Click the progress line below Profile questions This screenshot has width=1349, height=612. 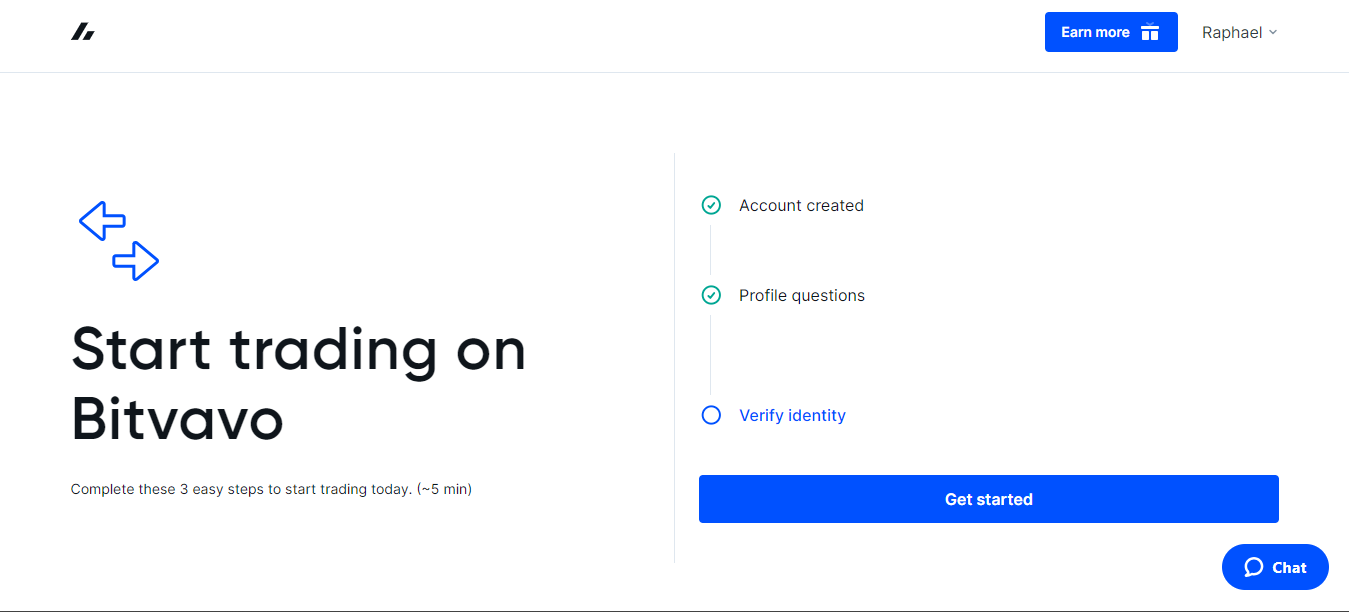711,355
